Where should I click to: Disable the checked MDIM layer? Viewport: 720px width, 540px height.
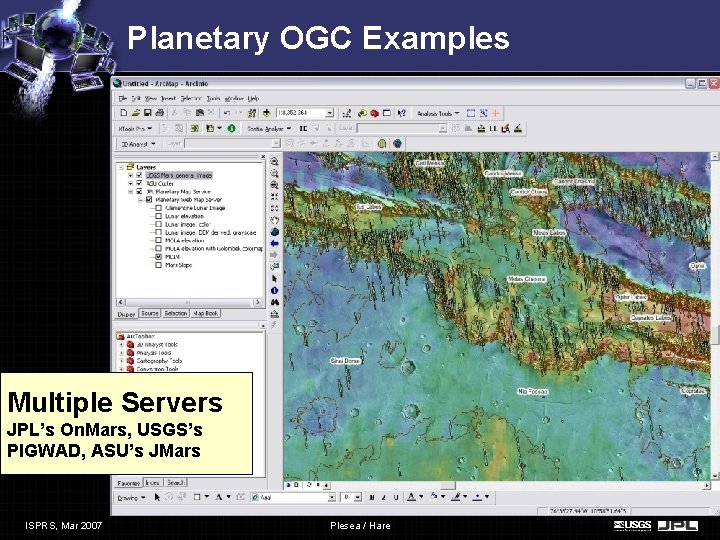click(x=158, y=257)
